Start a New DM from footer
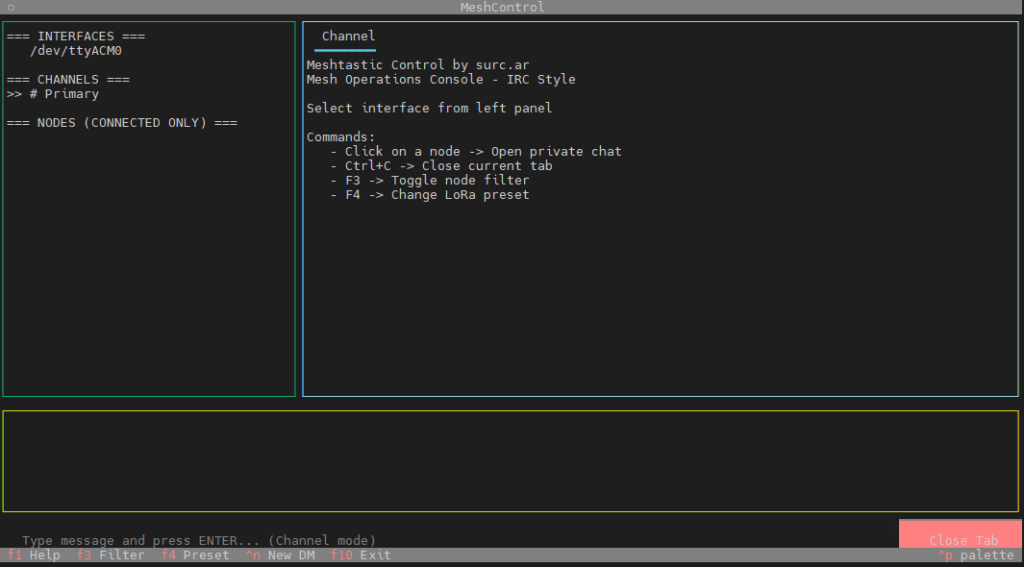 [280, 555]
